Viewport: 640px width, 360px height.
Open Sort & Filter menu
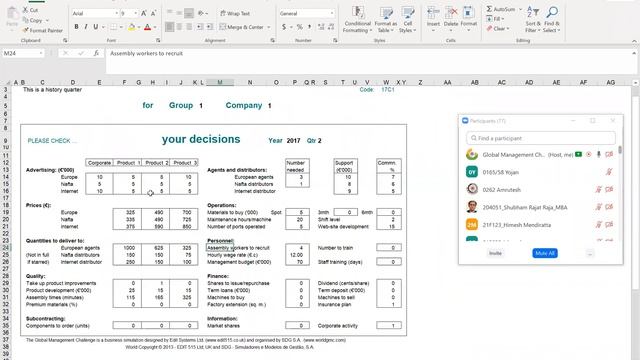(533, 20)
